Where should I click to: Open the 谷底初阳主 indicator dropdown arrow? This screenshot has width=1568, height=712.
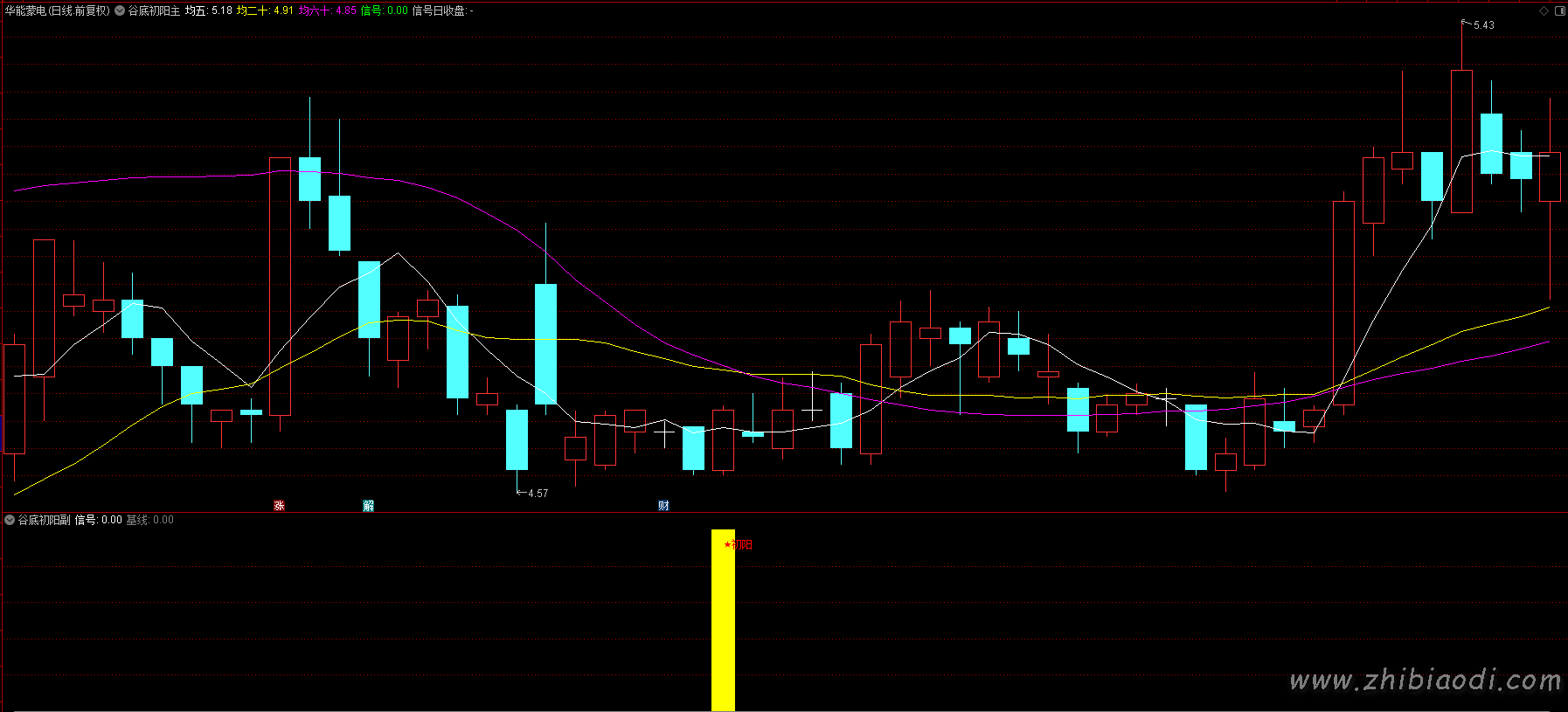[x=120, y=10]
